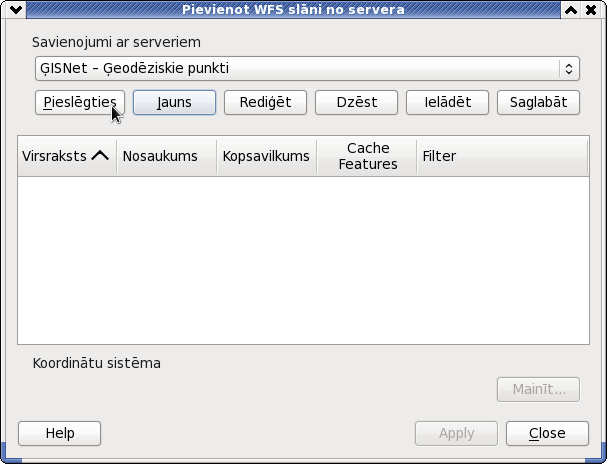607x464 pixels.
Task: Dismiss dialog using the Close button
Action: point(547,433)
